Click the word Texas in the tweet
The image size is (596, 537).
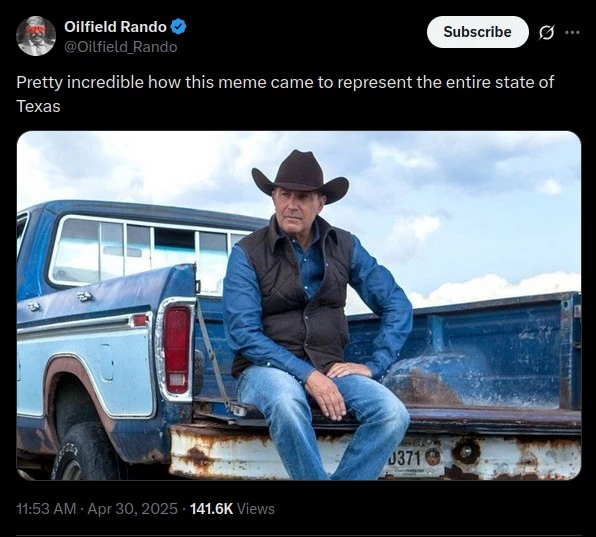click(x=38, y=106)
